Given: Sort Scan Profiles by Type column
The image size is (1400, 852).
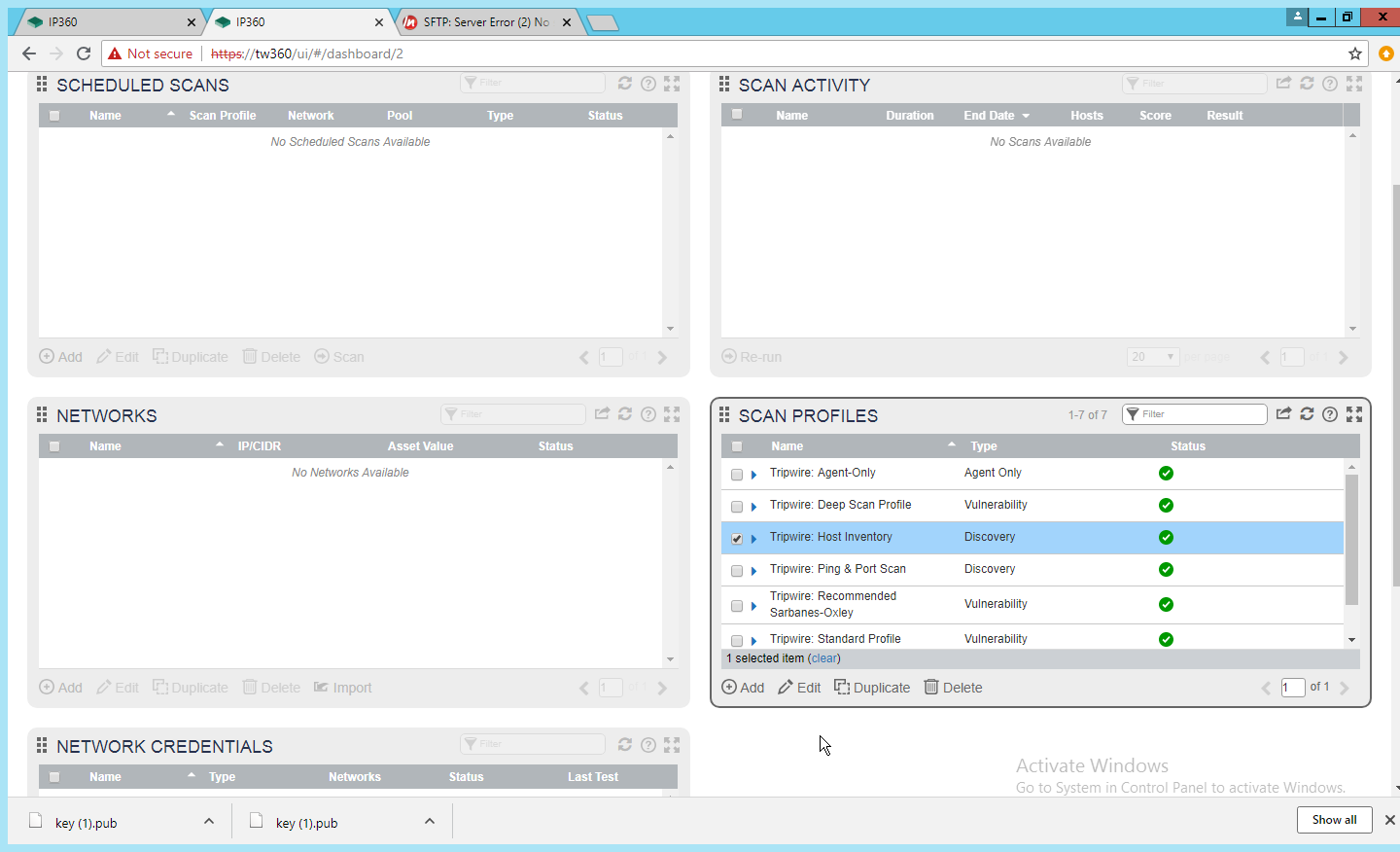Looking at the screenshot, I should point(984,446).
